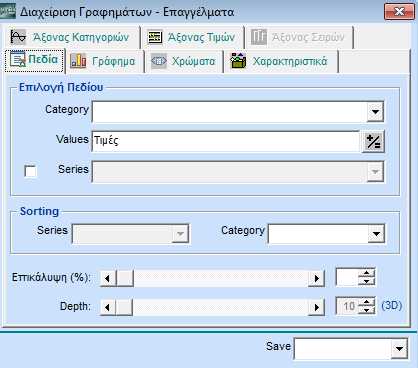Click the application icon in the title bar

coord(8,12)
